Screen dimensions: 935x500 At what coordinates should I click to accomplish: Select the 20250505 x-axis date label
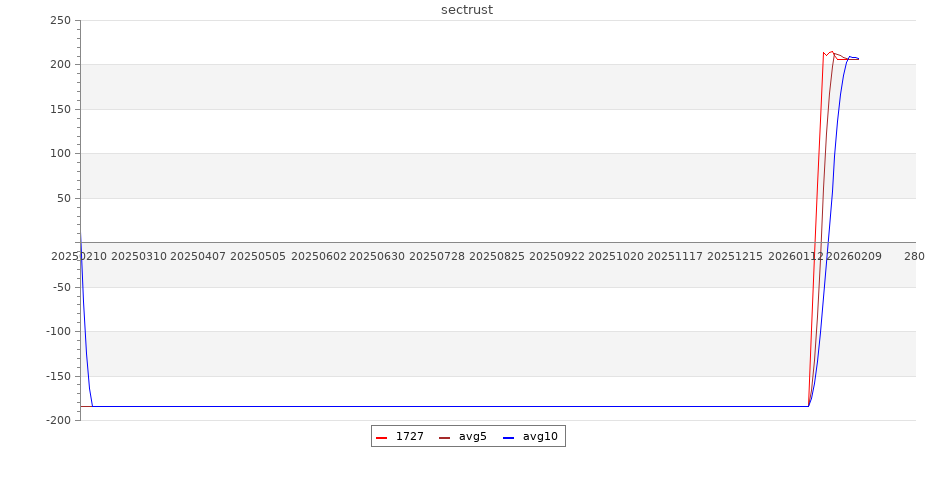coord(258,256)
